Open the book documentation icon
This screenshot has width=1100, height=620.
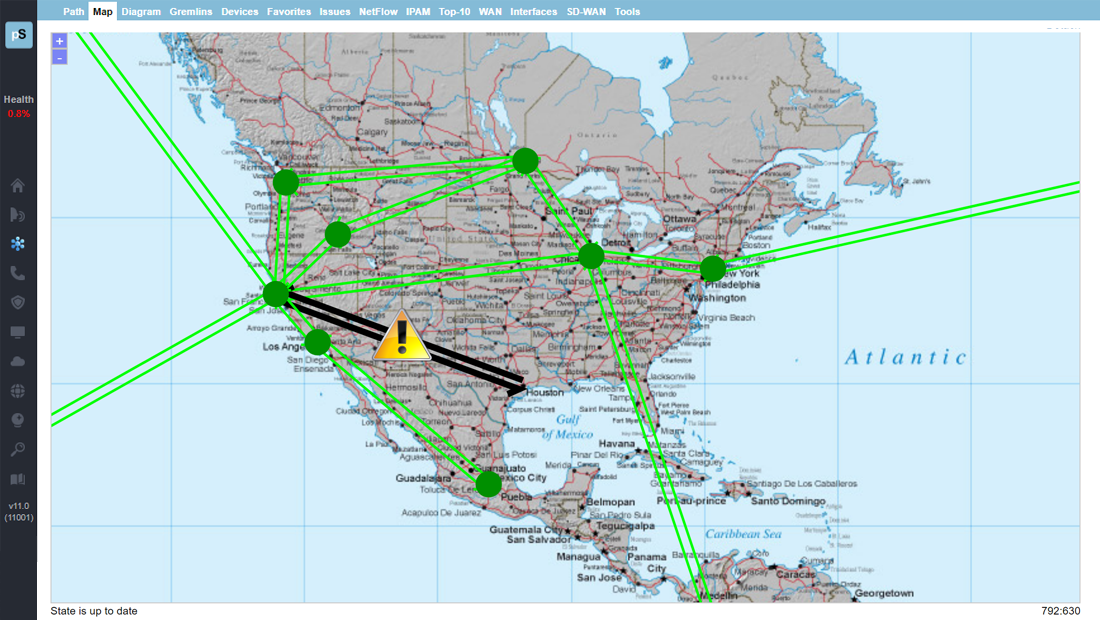(x=18, y=479)
